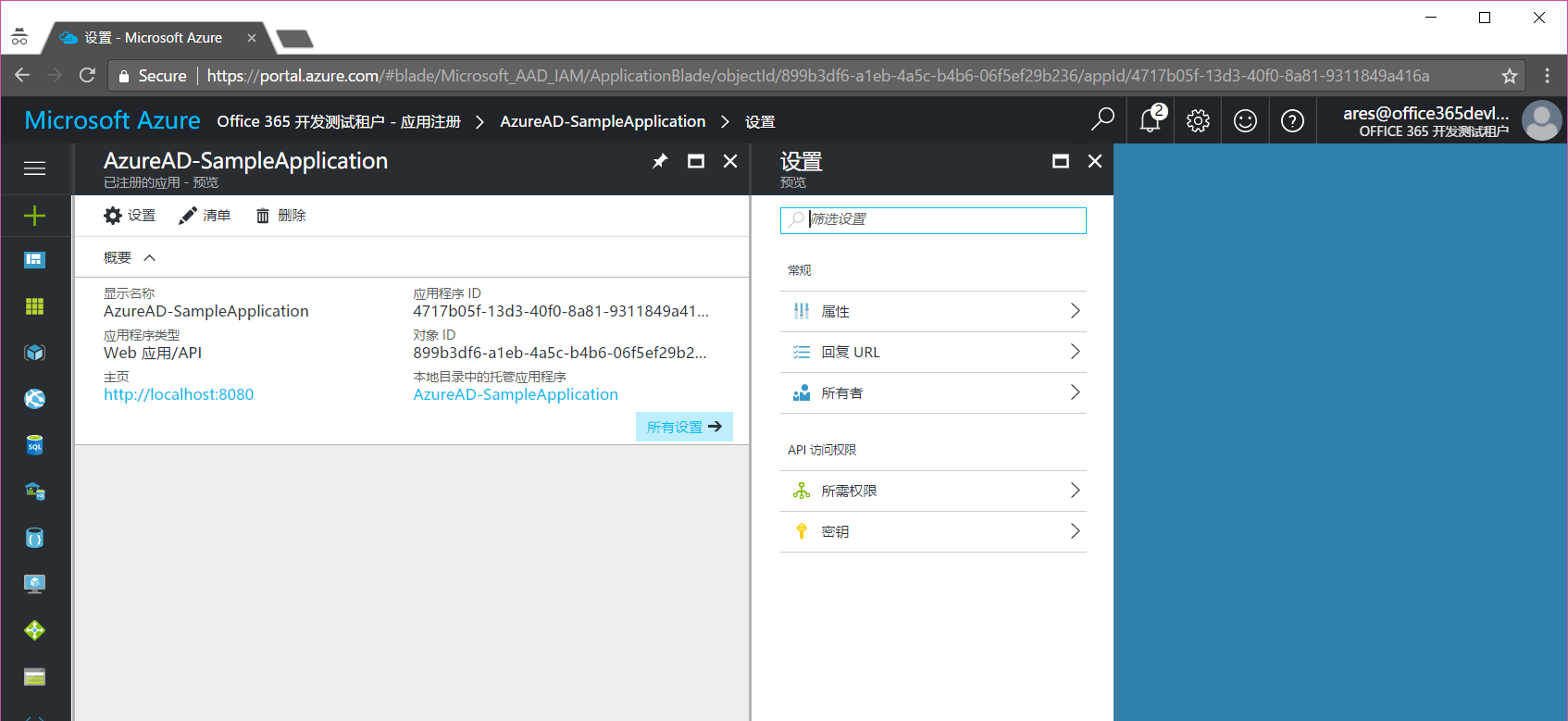
Task: Click the user account avatar
Action: [1541, 120]
